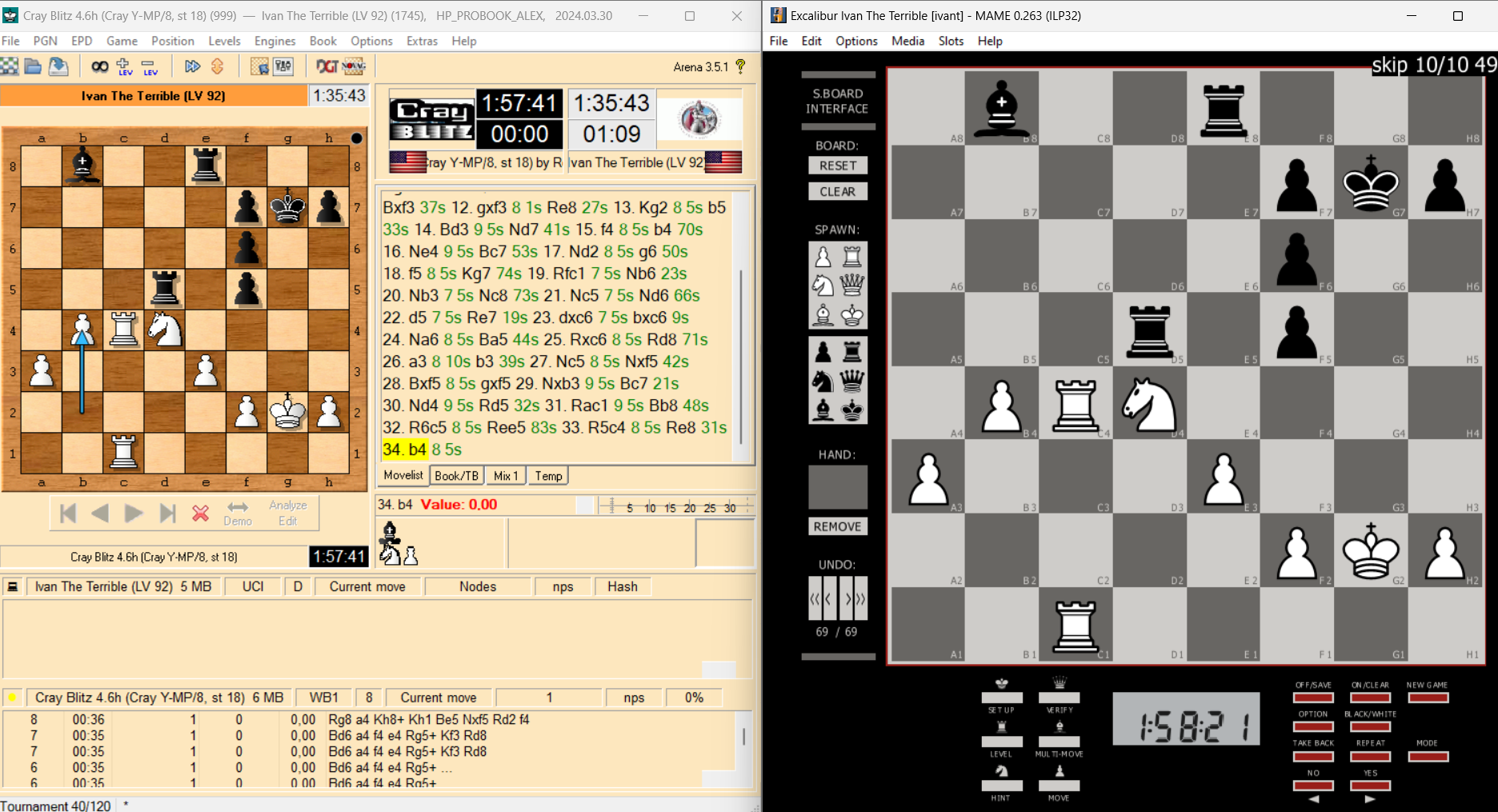Click the blue fast-forward arrows icon in Arena

[x=192, y=66]
